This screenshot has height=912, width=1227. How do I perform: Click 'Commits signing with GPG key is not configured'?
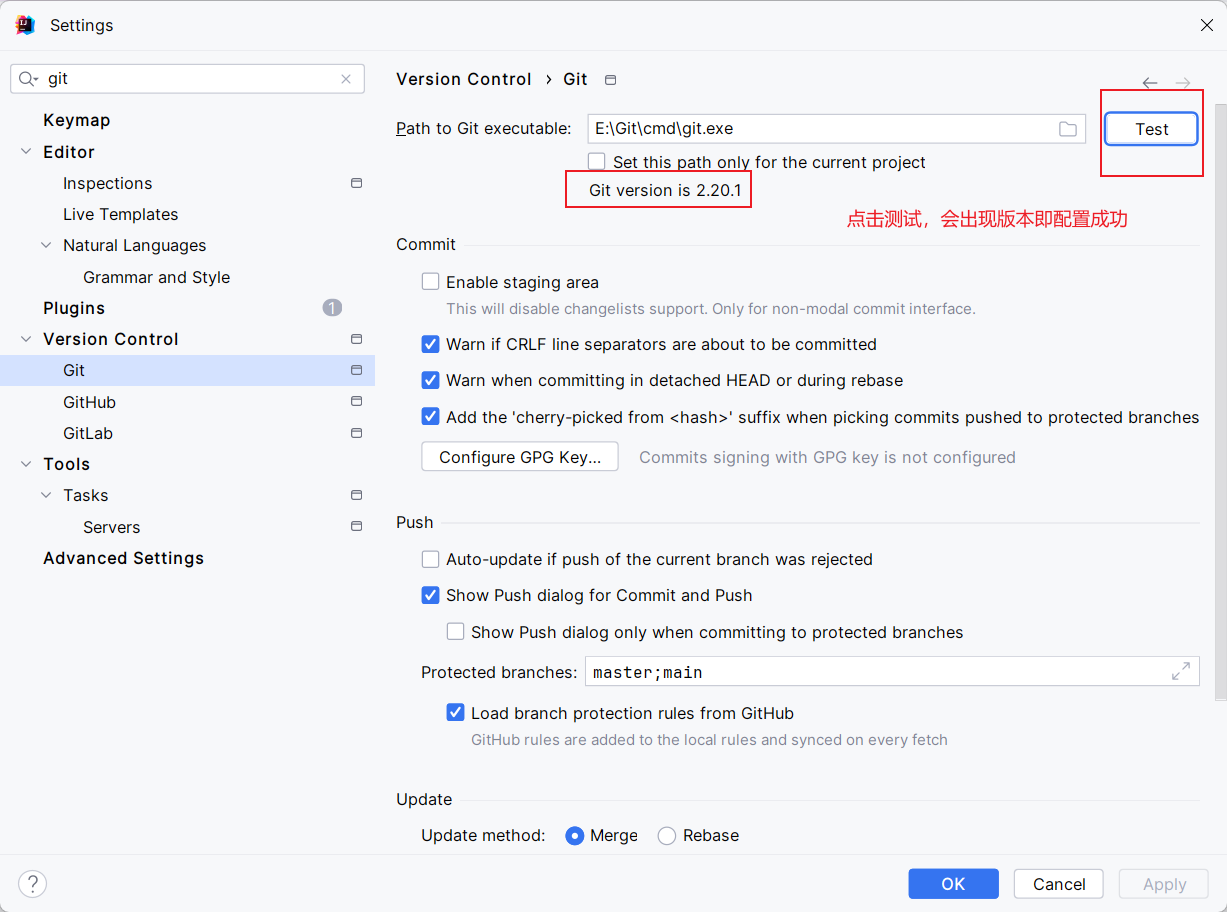(827, 457)
